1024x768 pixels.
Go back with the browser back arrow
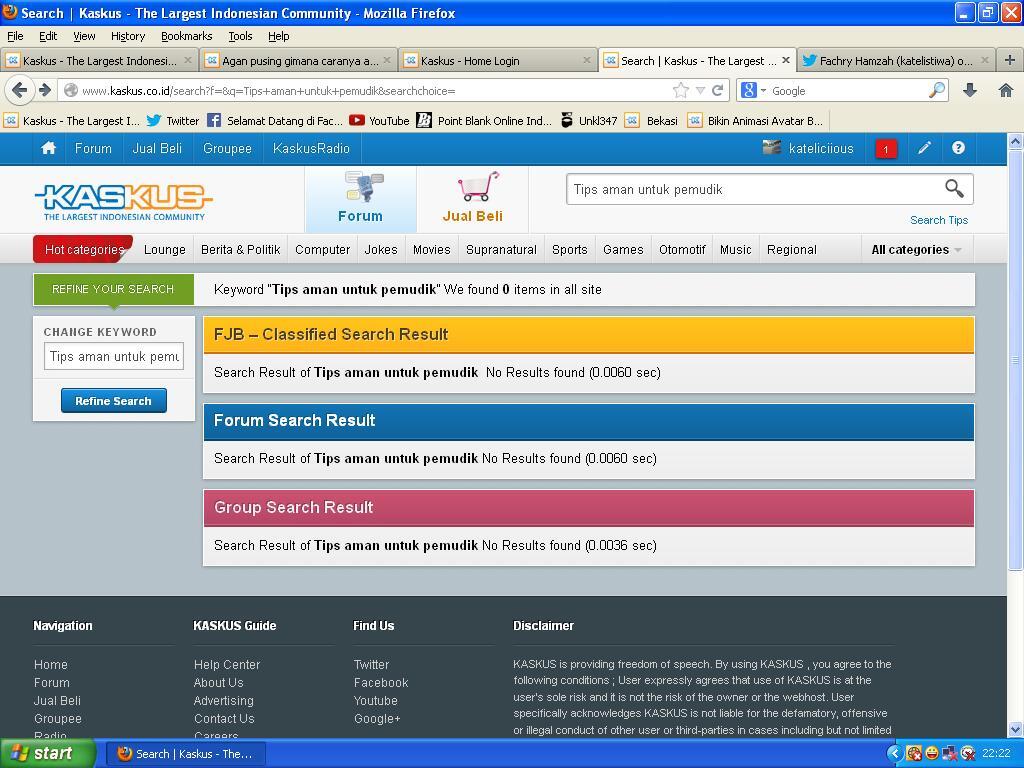[x=20, y=90]
